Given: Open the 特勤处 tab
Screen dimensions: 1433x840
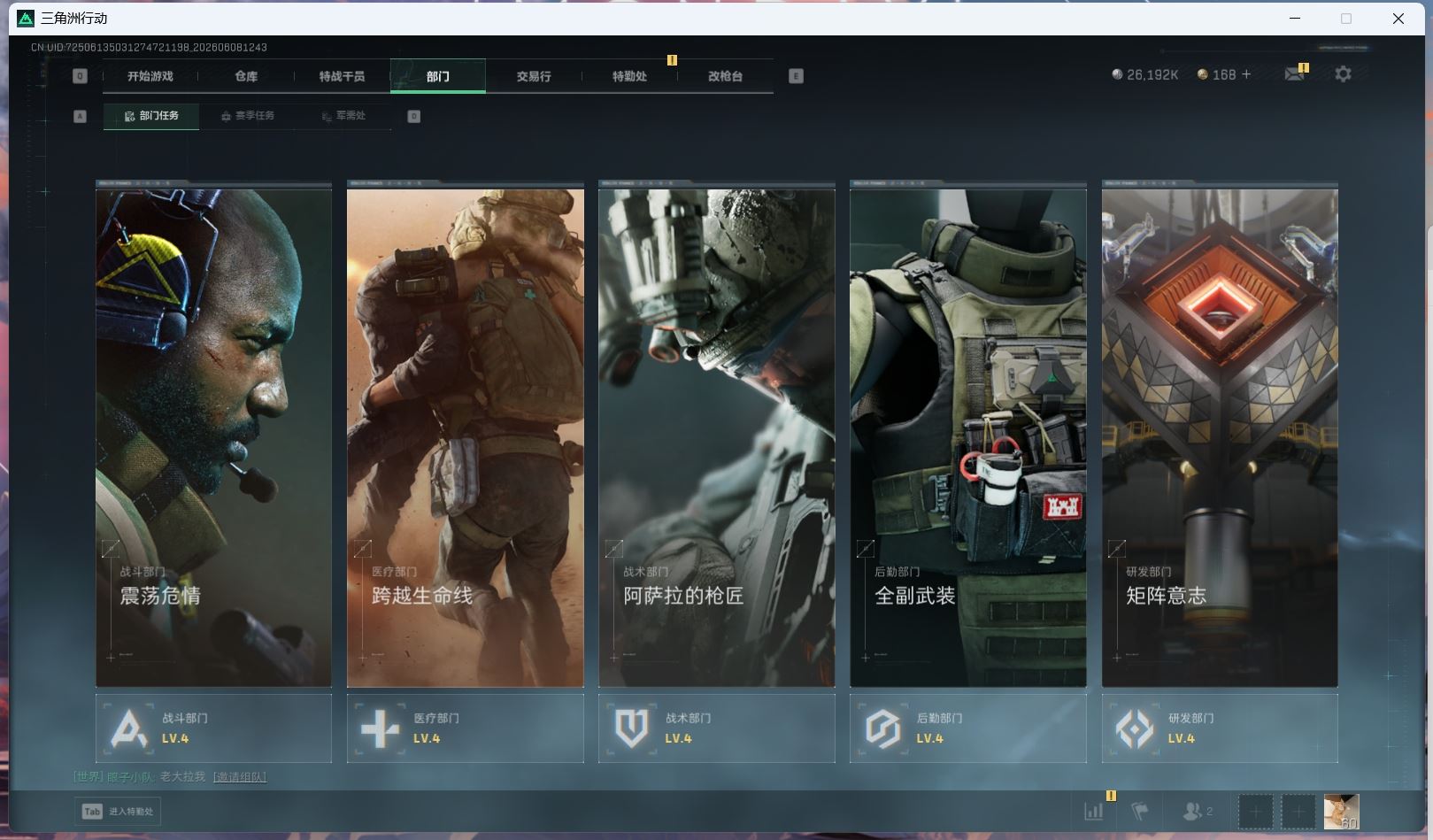Looking at the screenshot, I should point(629,76).
